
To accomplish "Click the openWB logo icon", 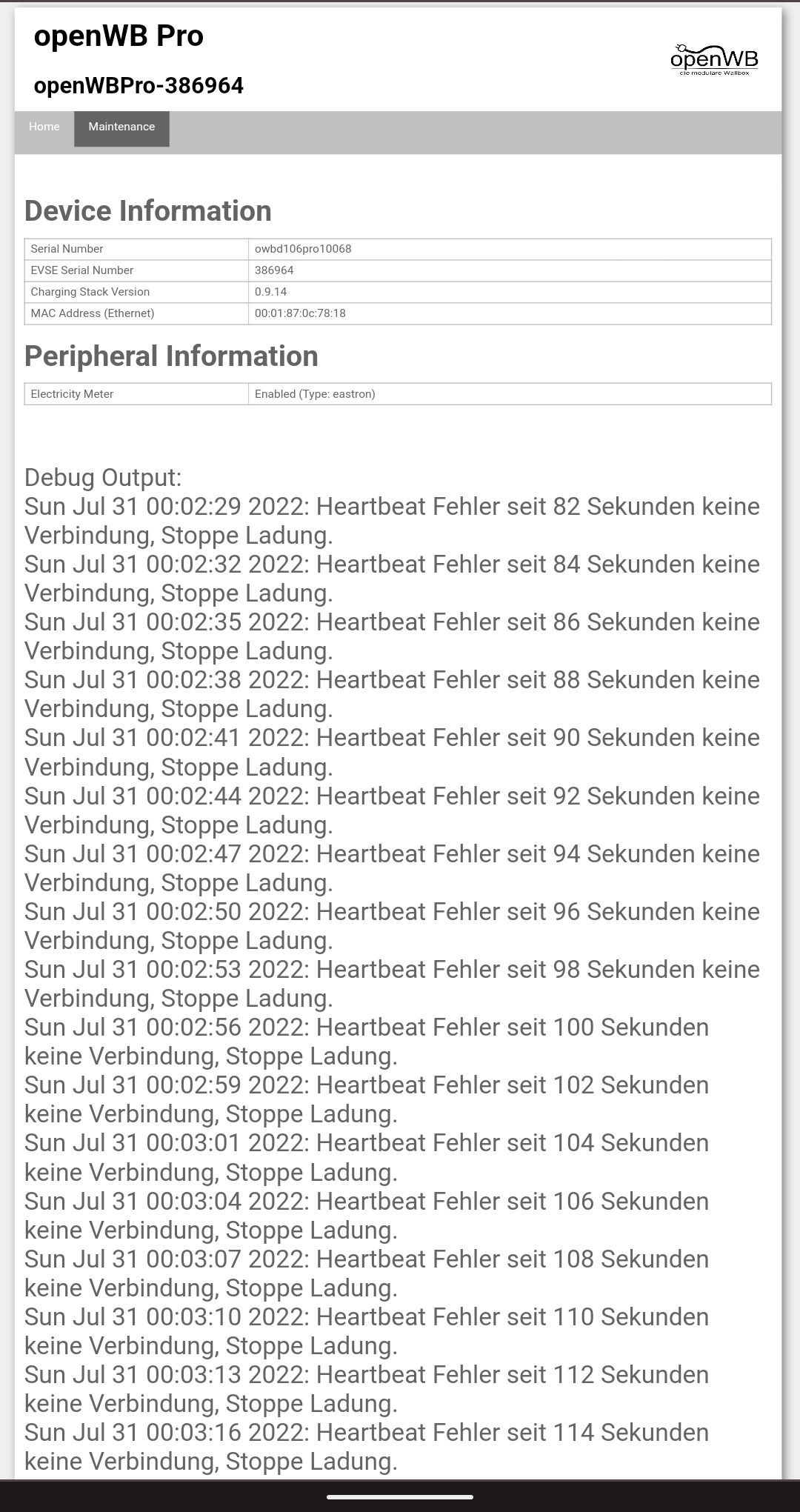I will 714,59.
